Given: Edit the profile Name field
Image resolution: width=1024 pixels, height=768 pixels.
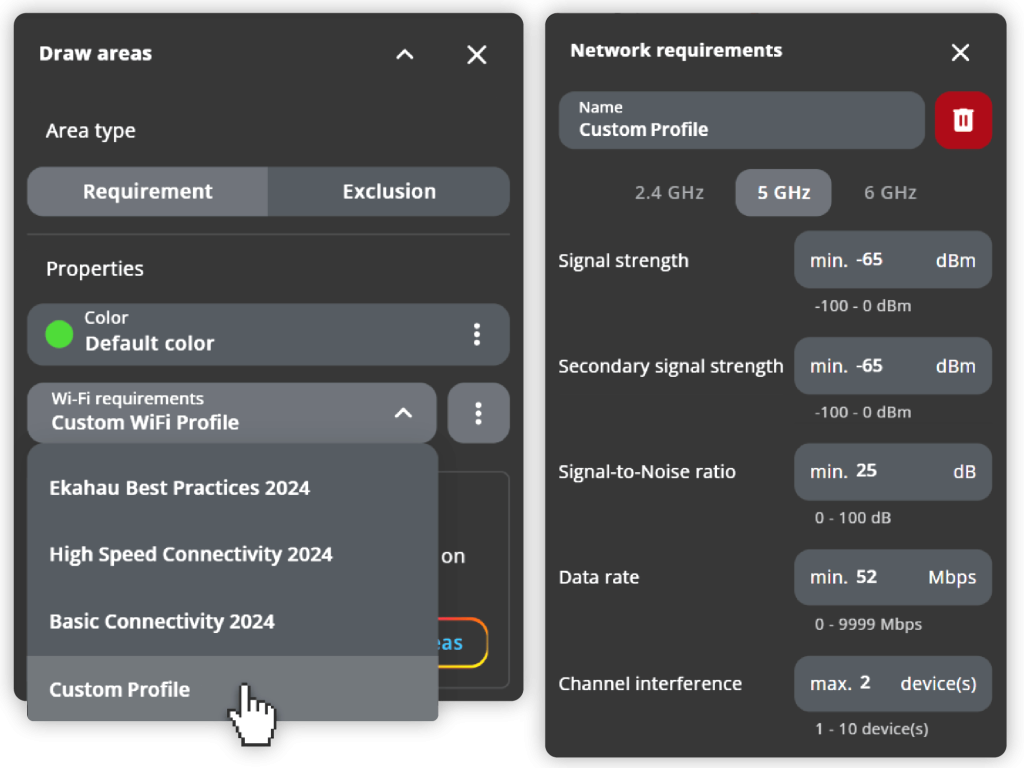Looking at the screenshot, I should (741, 121).
